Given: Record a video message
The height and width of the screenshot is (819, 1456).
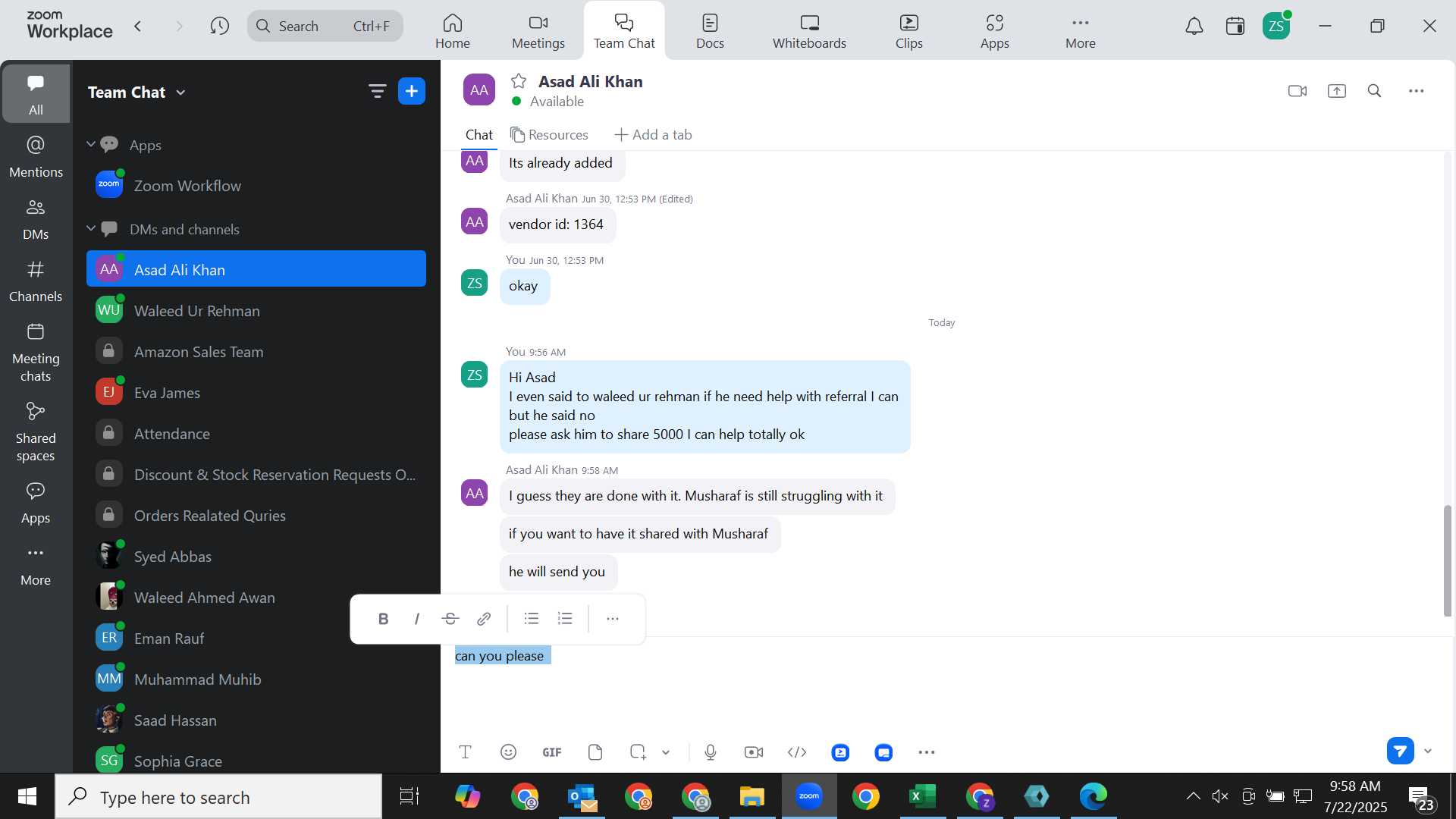Looking at the screenshot, I should point(754,752).
